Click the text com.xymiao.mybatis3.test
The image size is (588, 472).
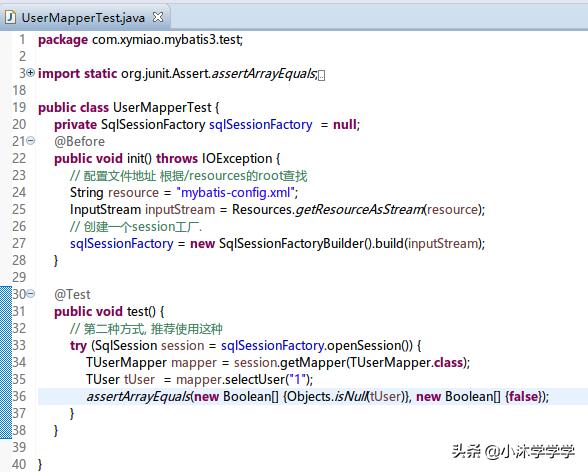(166, 40)
